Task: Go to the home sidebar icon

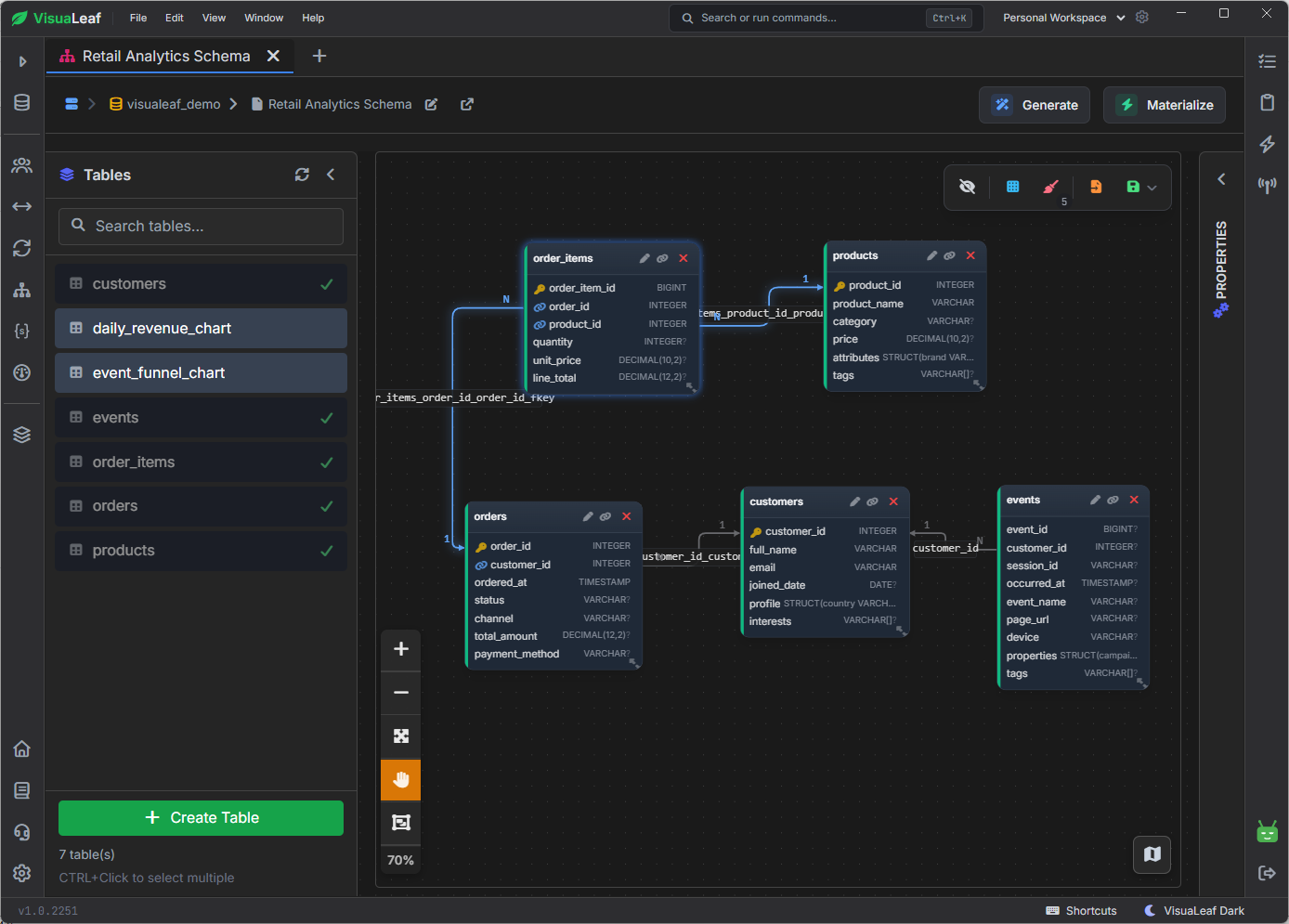Action: click(22, 748)
